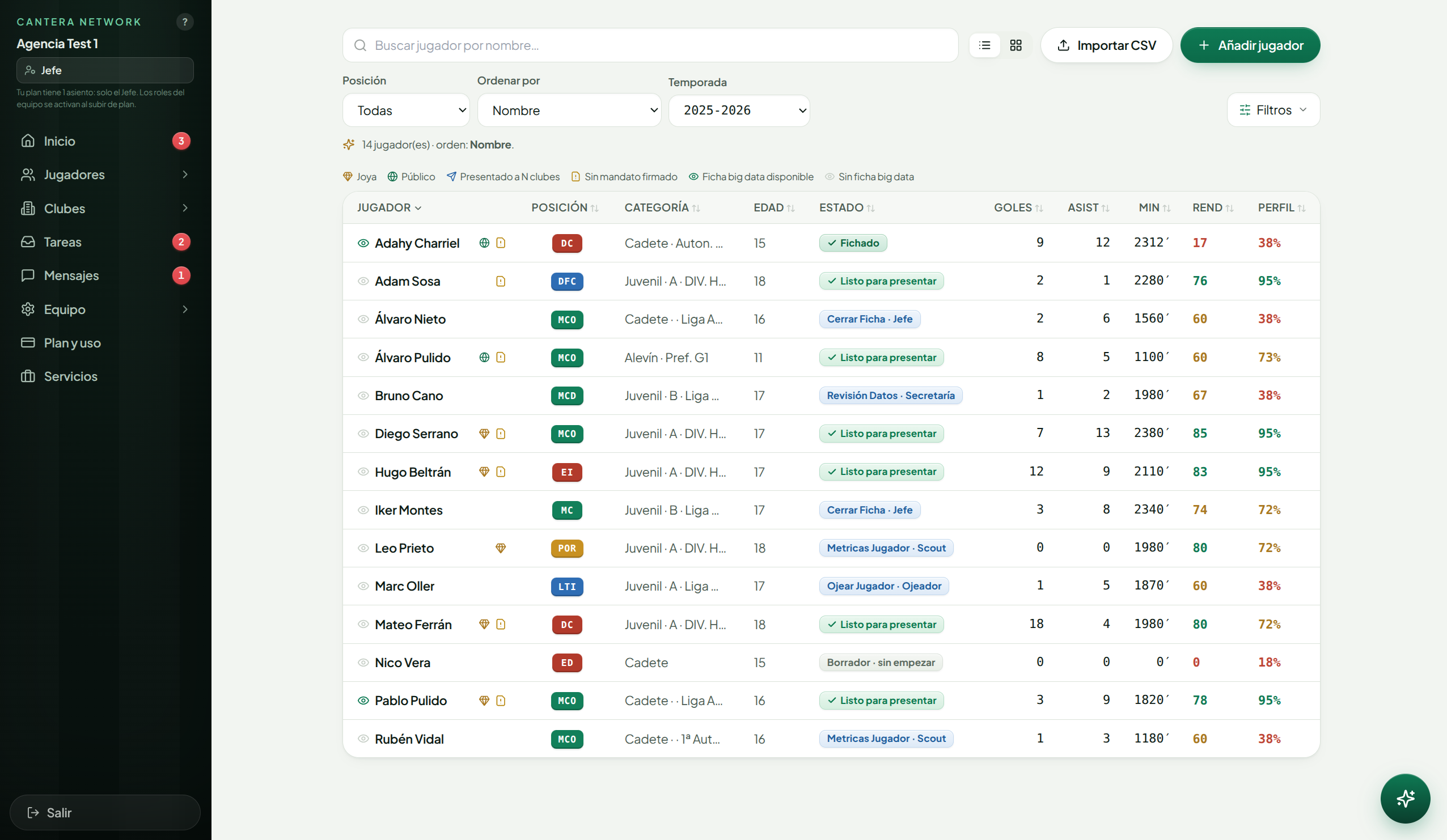Image resolution: width=1447 pixels, height=840 pixels.
Task: Open Plan y uso in the sidebar
Action: coord(105,343)
